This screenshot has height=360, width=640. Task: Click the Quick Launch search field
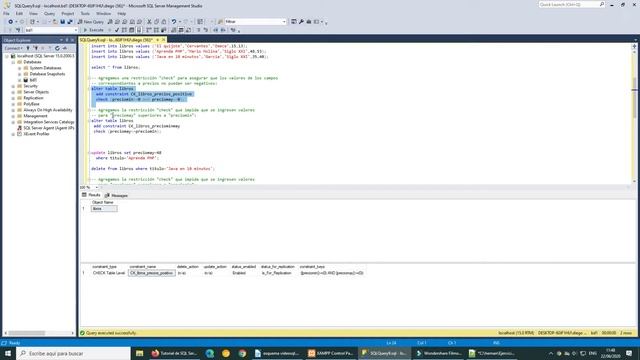[571, 4]
